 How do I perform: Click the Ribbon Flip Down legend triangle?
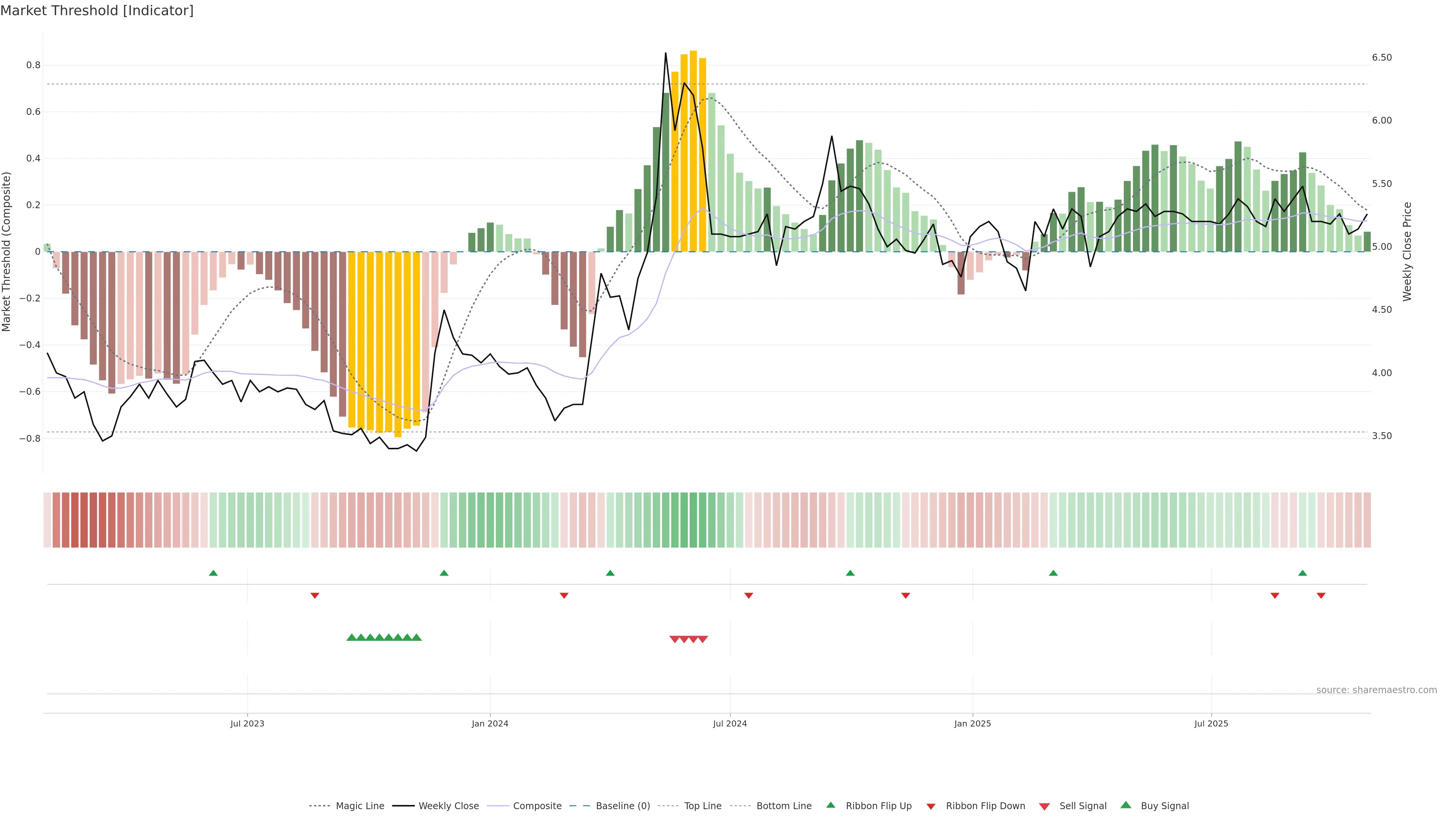pos(931,806)
